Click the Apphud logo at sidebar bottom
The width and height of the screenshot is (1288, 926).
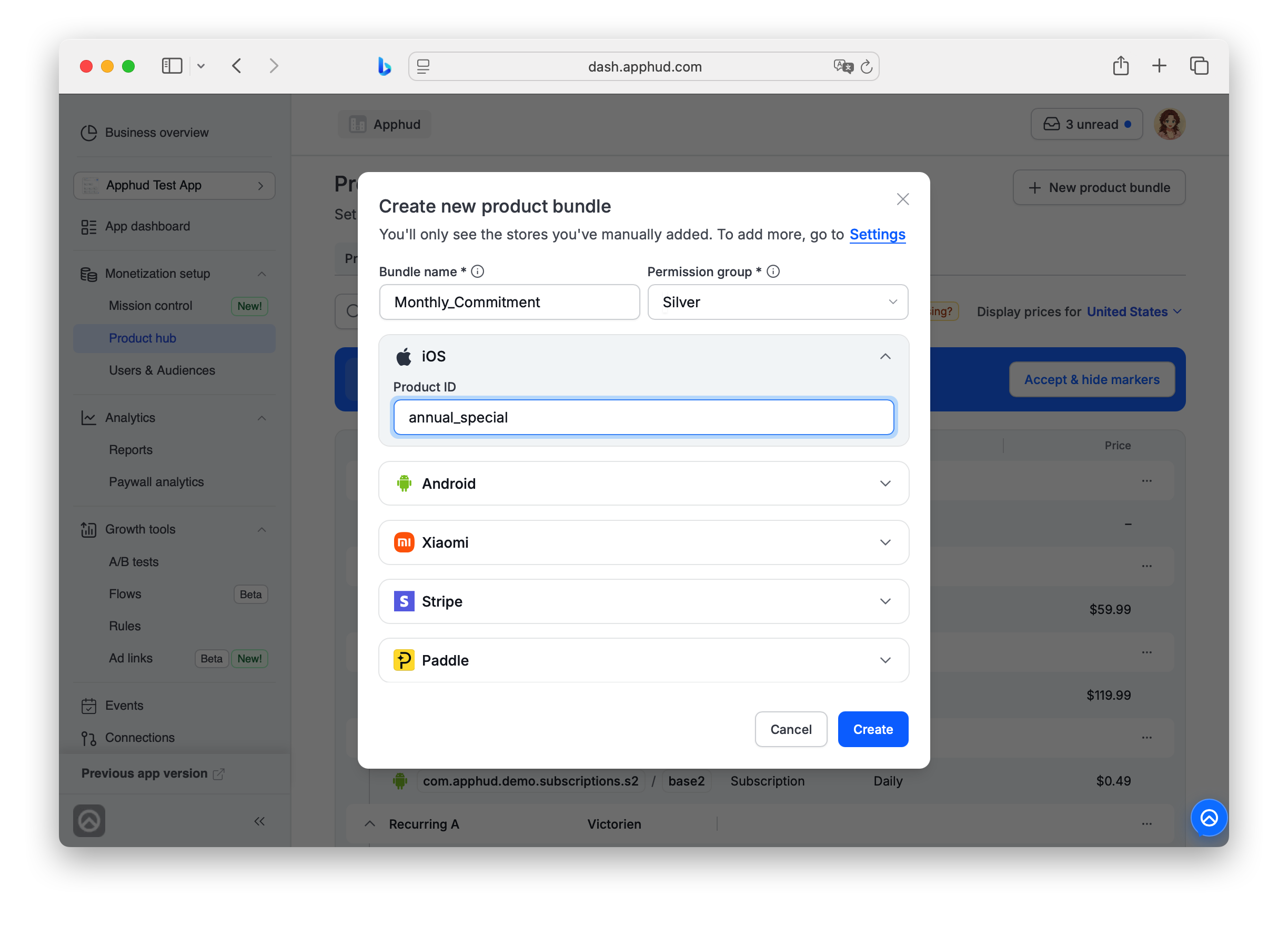(89, 820)
